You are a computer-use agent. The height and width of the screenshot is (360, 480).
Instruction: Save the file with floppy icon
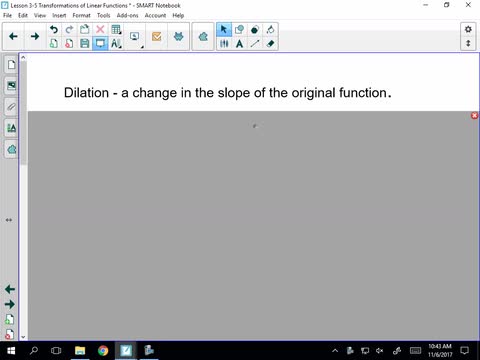84,43
